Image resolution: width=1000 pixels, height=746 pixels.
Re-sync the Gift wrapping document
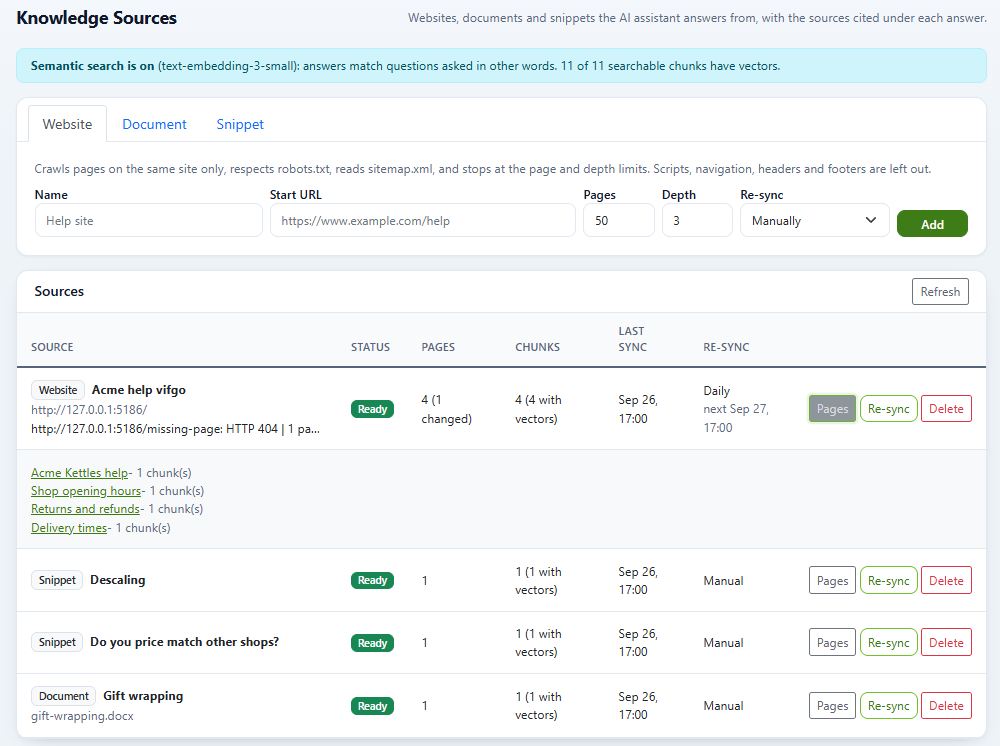[888, 705]
